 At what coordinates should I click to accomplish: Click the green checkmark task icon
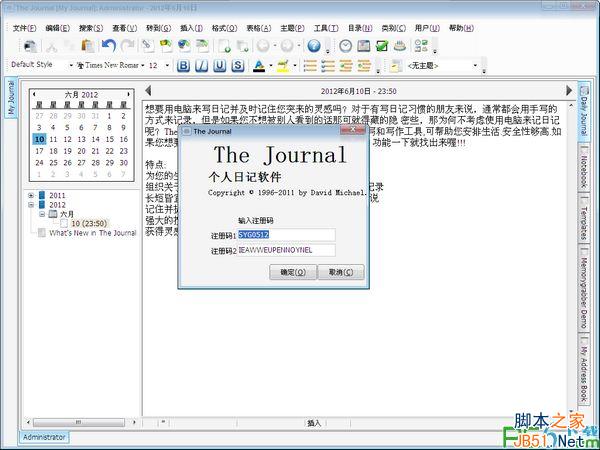(x=382, y=46)
